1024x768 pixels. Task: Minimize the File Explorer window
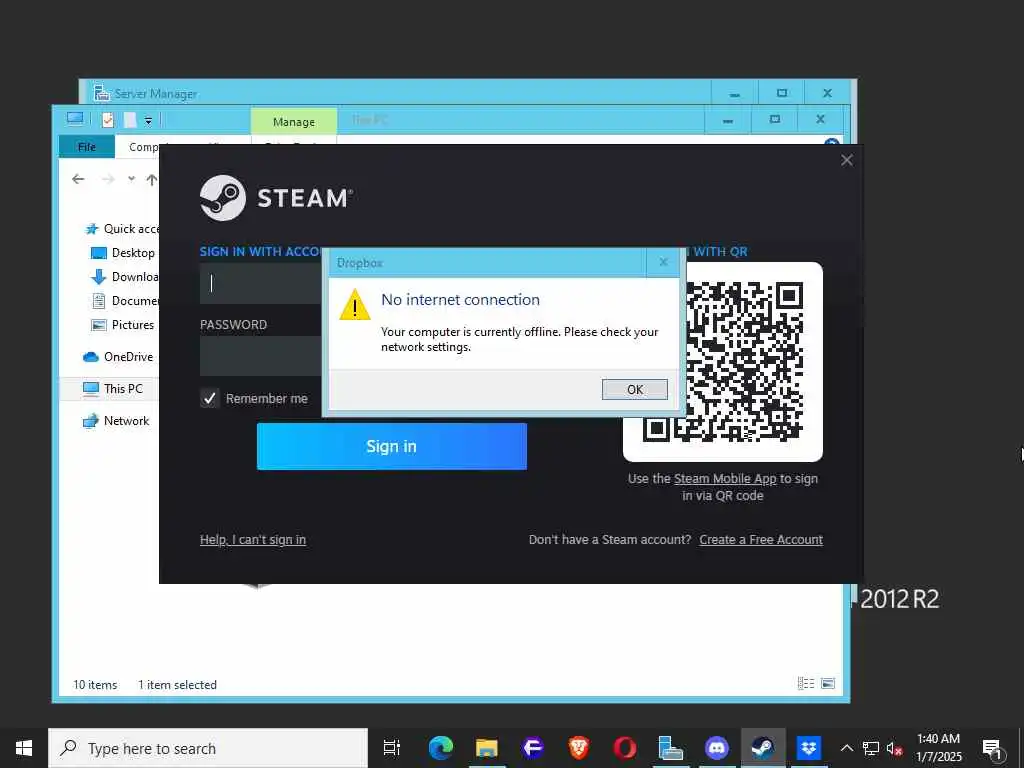point(728,120)
